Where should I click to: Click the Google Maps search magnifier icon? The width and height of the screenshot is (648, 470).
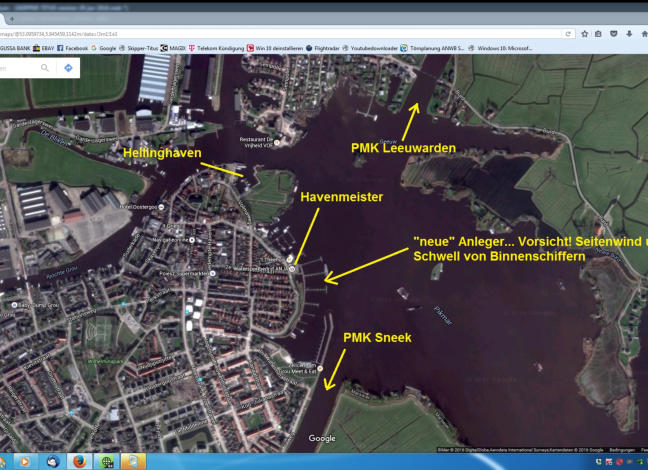tap(45, 68)
